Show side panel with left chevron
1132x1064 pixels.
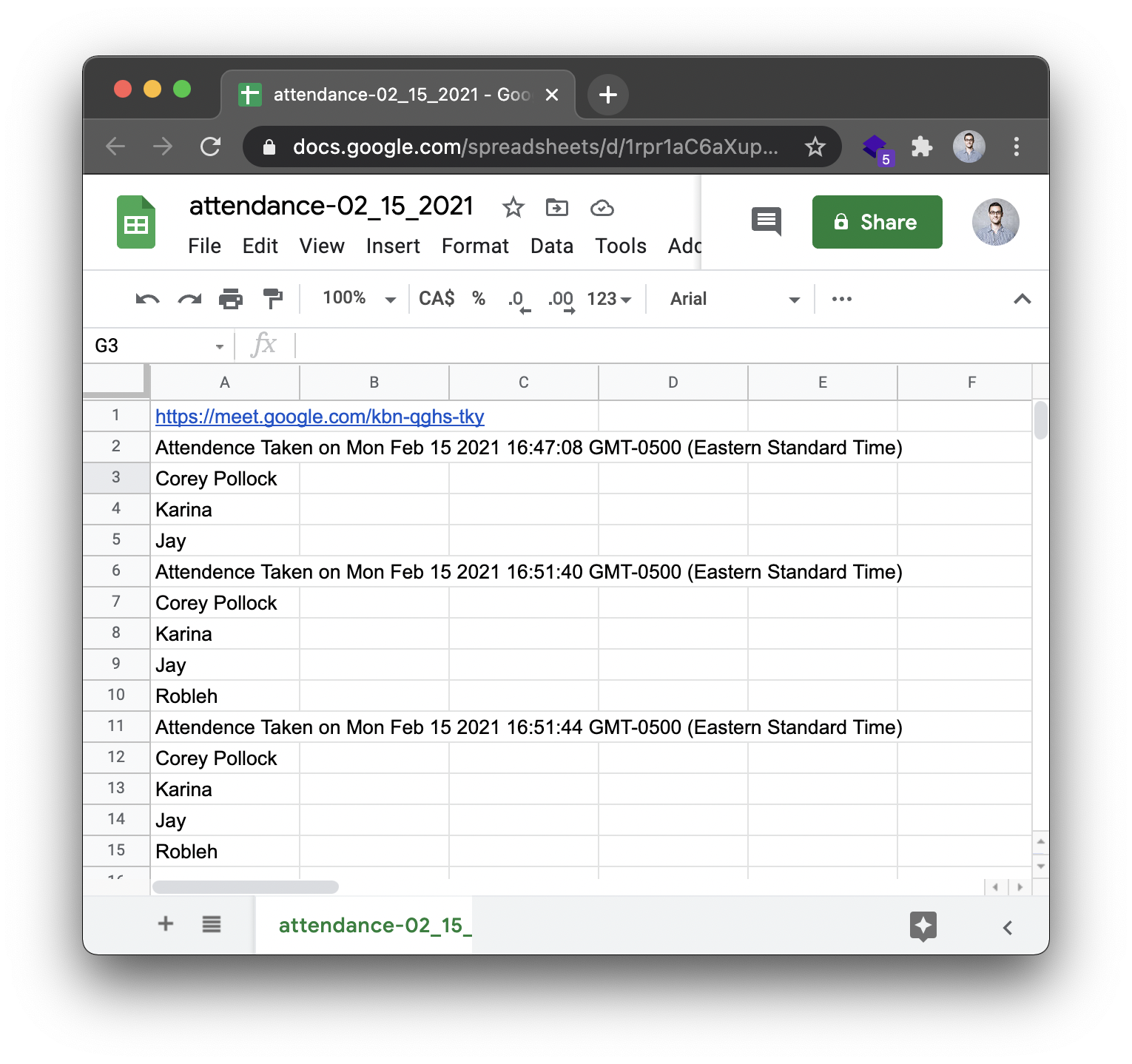1008,927
